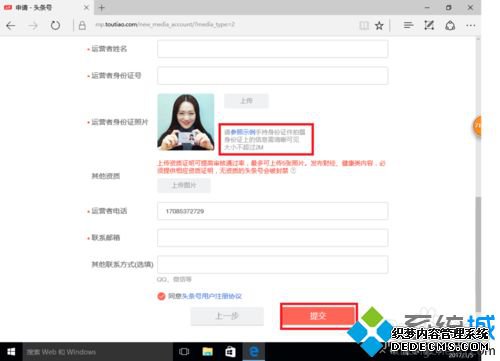This screenshot has height=361, width=500.
Task: Make a web note
Action: tap(429, 25)
